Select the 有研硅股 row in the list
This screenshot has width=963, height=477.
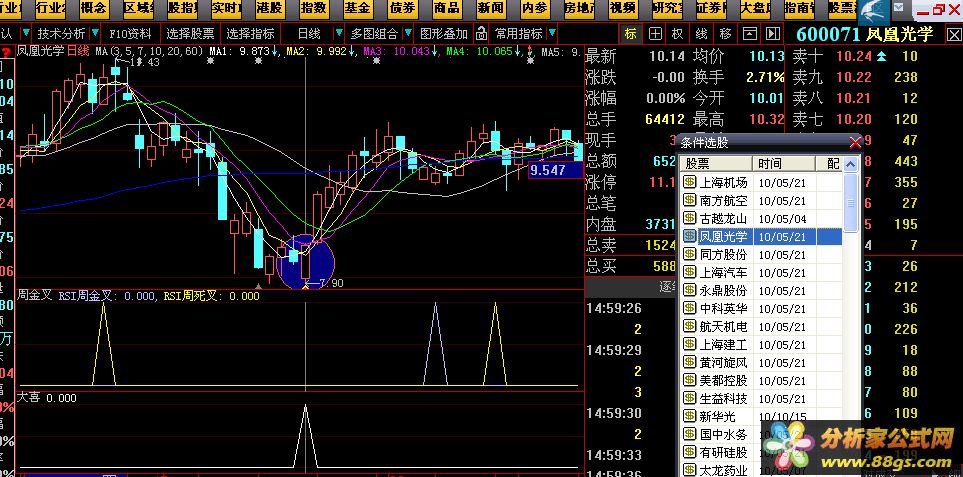click(762, 452)
